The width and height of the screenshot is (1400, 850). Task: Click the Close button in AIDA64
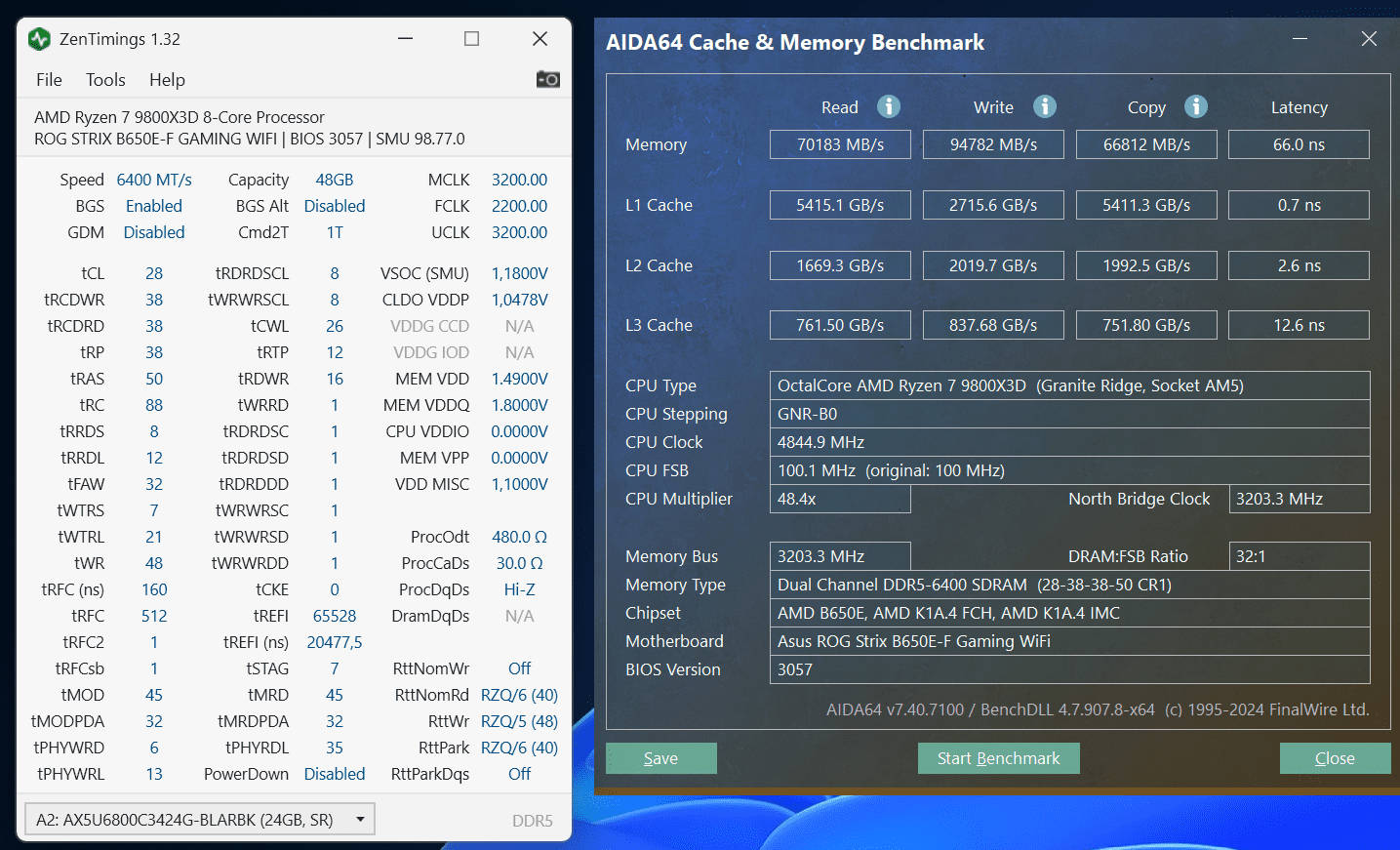[1335, 758]
